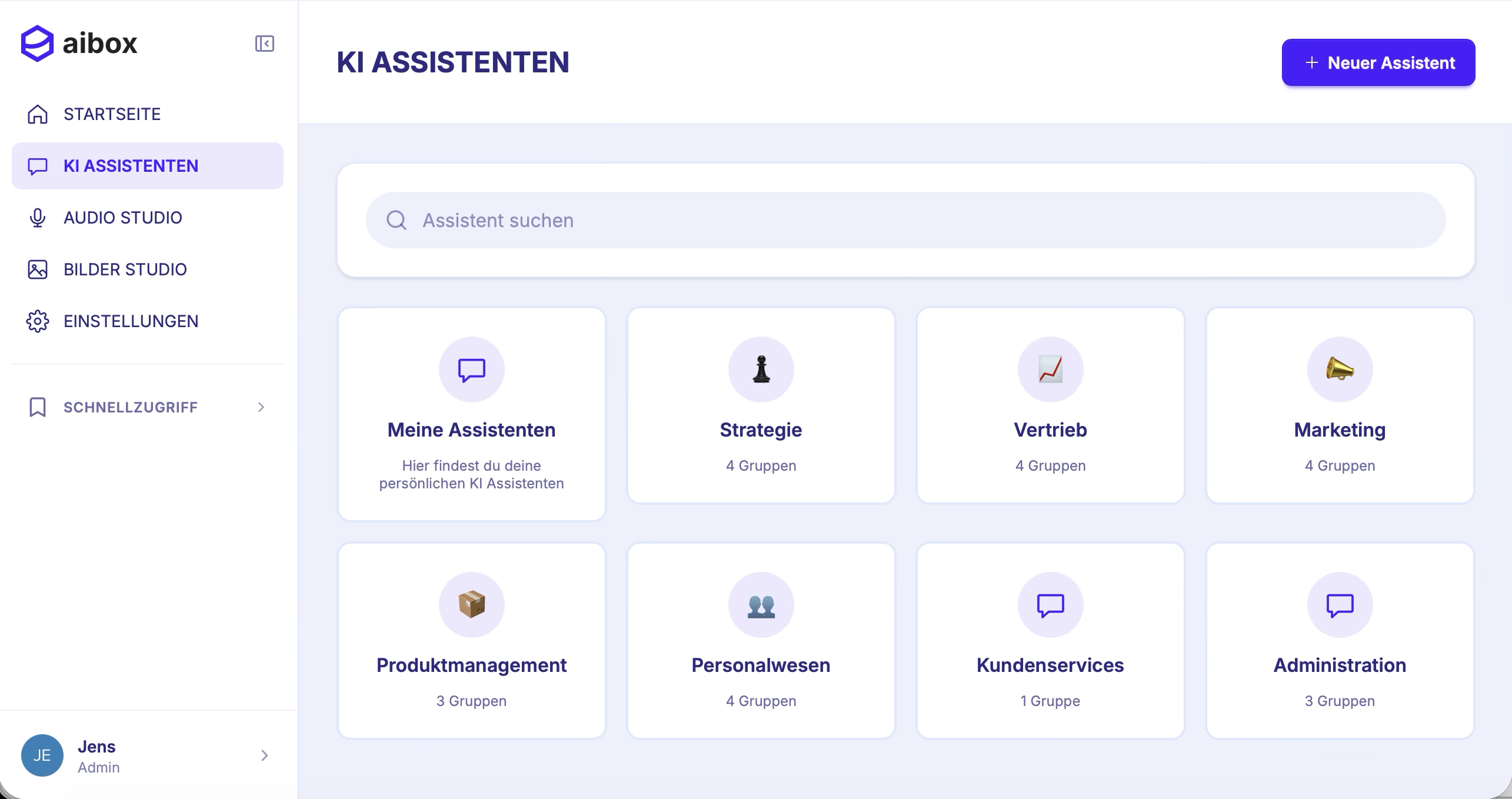Expand the Schnellzugriff chevron
1512x799 pixels.
[261, 407]
